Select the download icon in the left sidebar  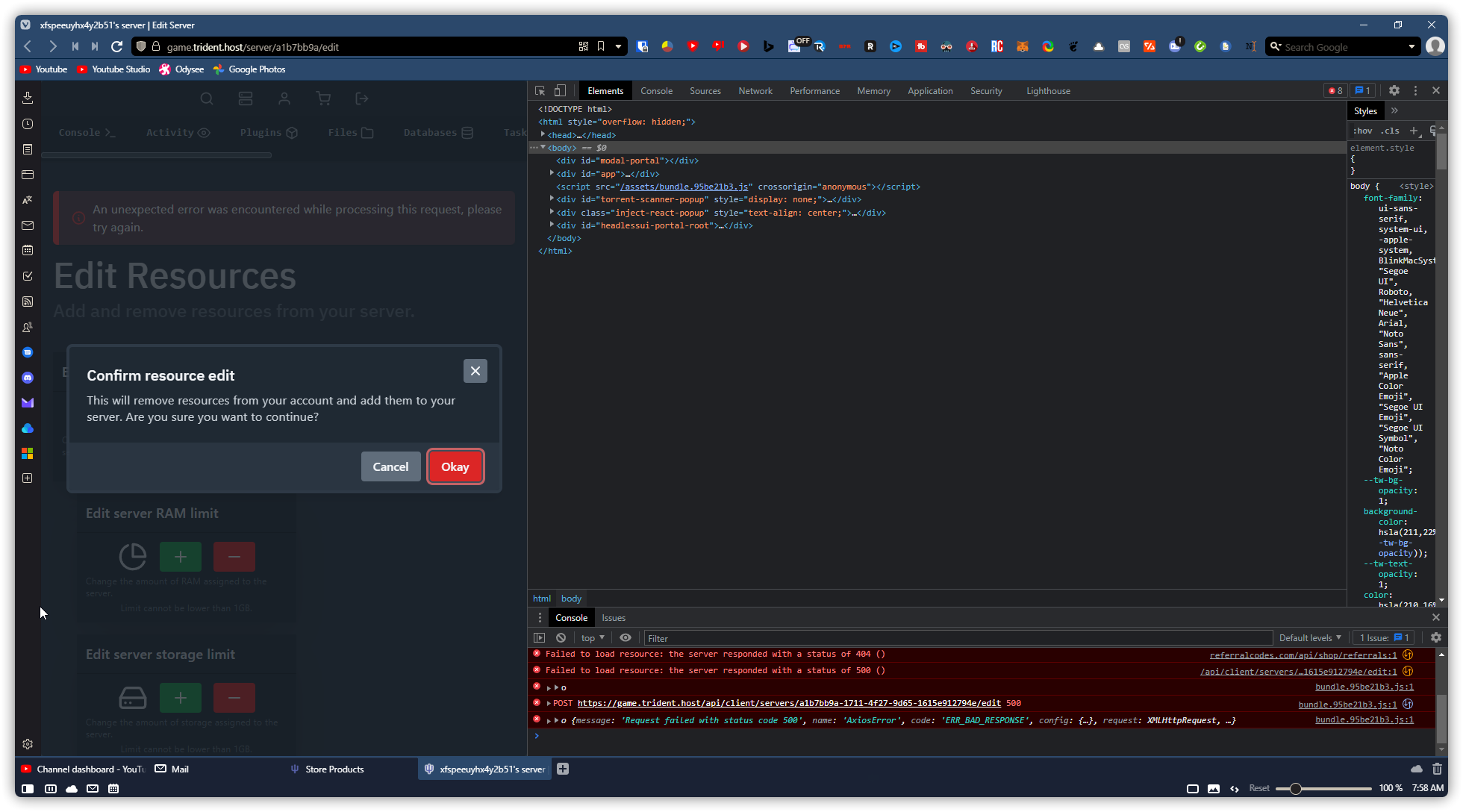pyautogui.click(x=28, y=98)
